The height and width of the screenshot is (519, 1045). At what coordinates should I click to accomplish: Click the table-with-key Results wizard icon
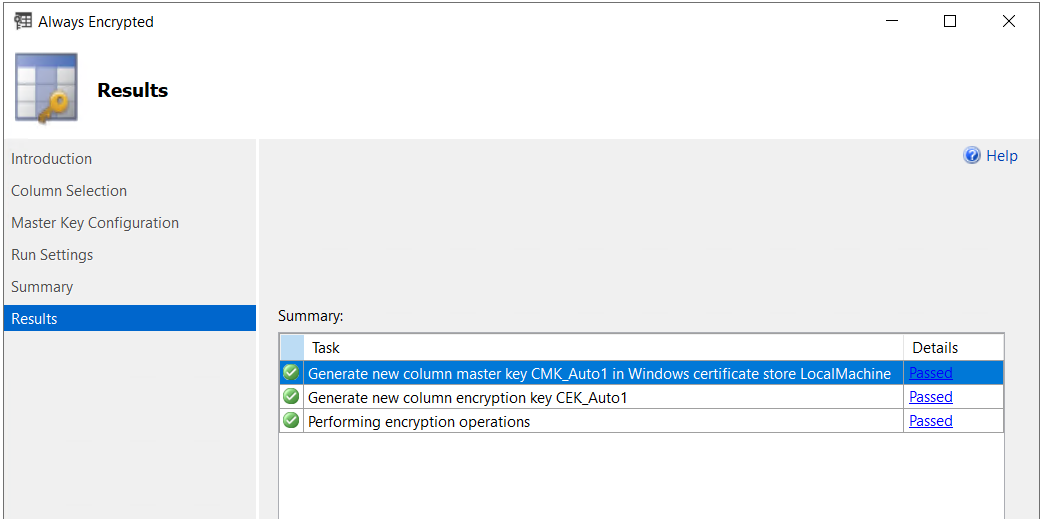[x=46, y=90]
